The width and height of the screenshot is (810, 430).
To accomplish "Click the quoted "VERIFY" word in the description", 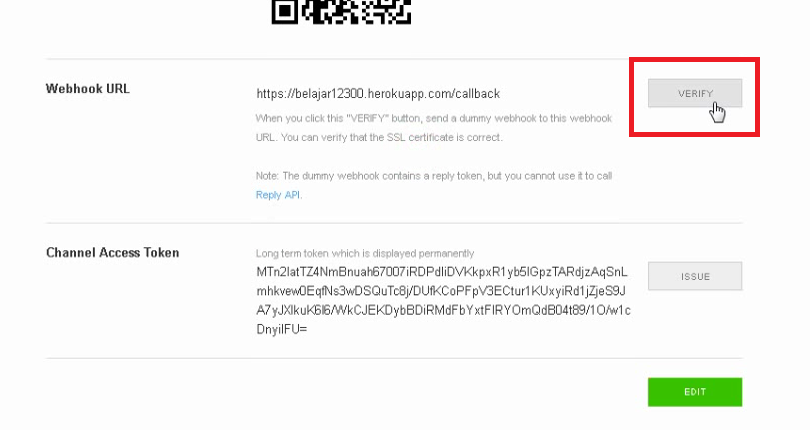I will pyautogui.click(x=367, y=118).
